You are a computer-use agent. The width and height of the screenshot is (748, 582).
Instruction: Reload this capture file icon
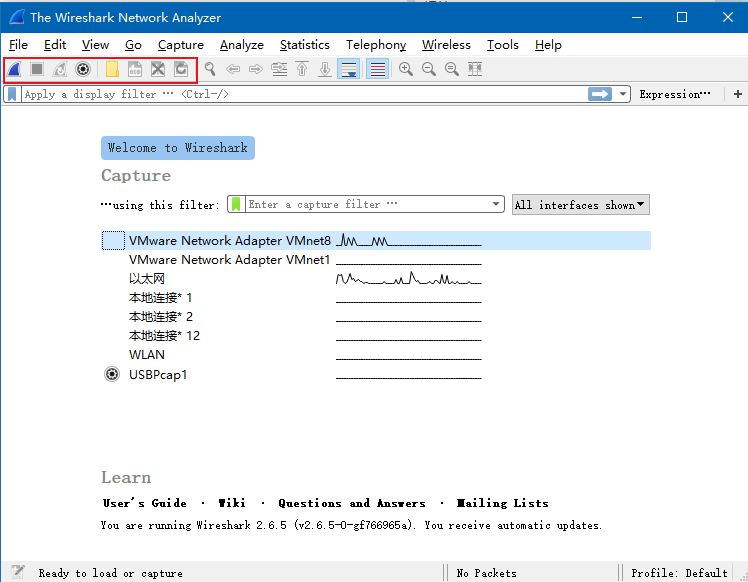(x=181, y=69)
